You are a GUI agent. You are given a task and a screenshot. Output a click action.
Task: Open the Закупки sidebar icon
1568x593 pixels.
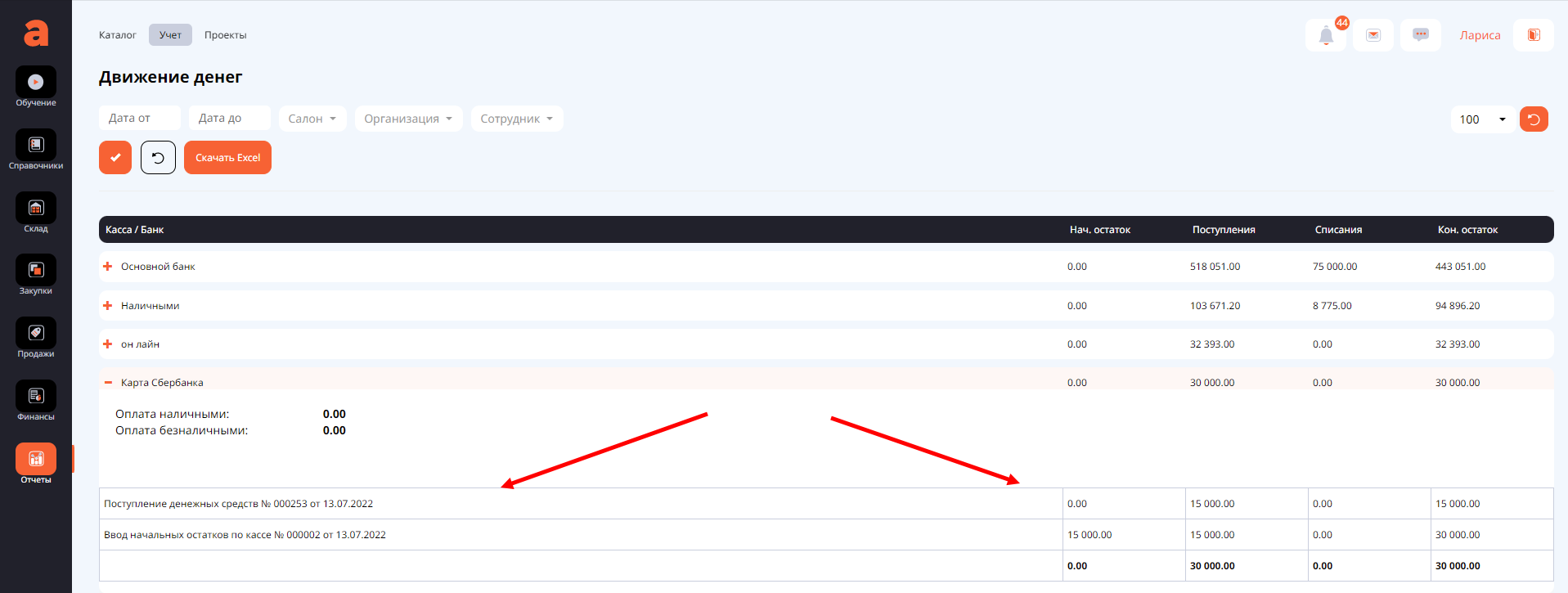(x=36, y=271)
